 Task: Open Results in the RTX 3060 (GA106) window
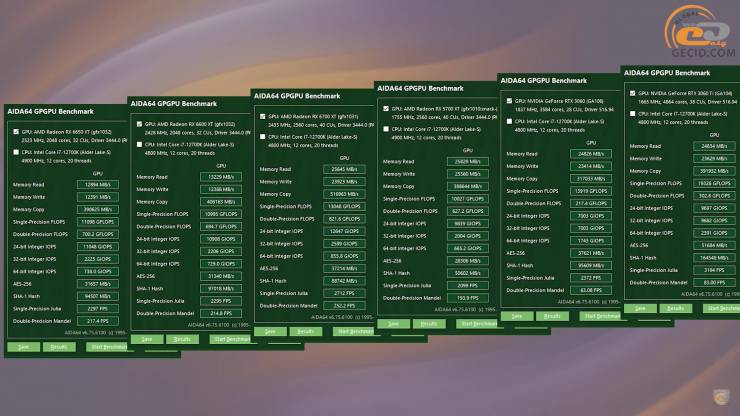(x=552, y=316)
